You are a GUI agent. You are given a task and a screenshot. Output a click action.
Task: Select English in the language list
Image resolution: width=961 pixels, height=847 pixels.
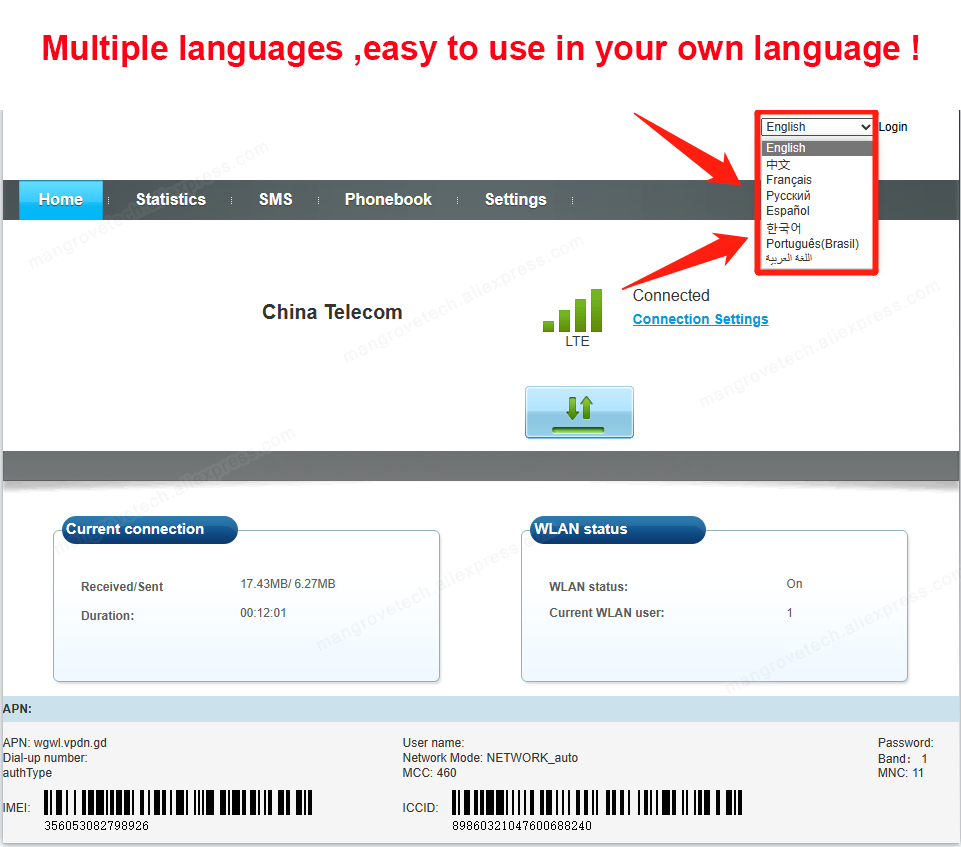816,148
